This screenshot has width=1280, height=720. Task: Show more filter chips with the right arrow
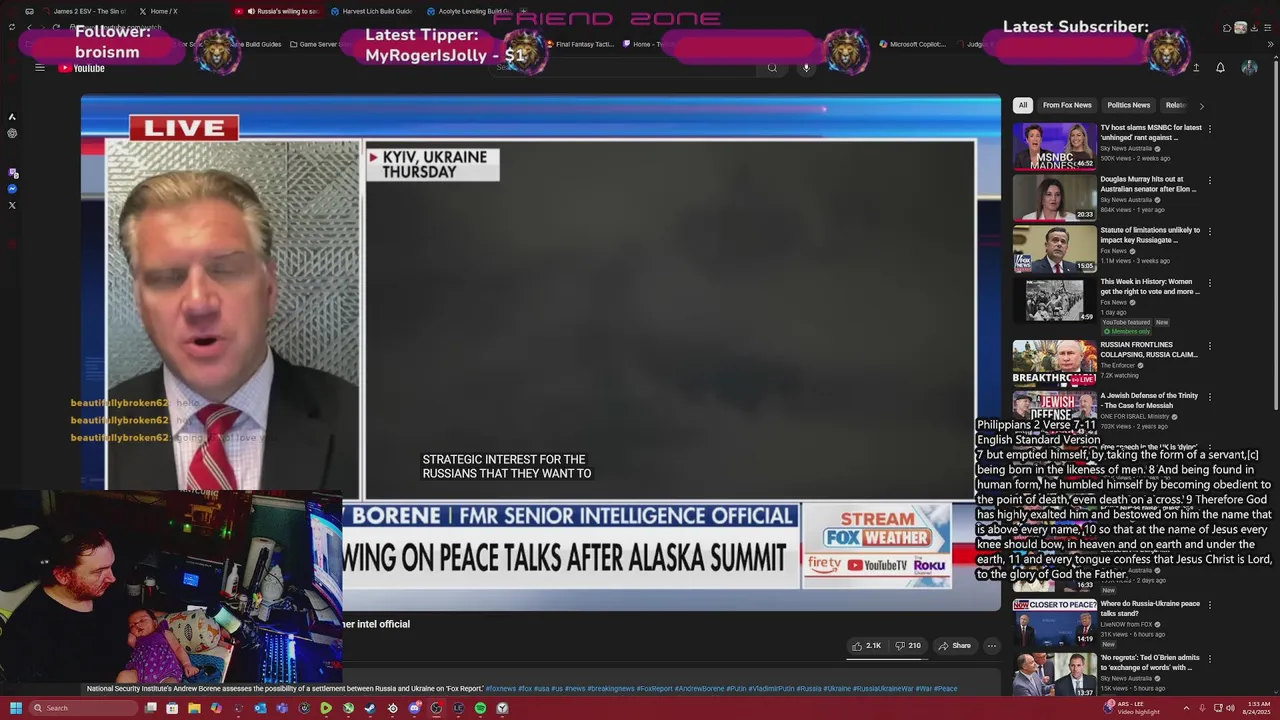(1201, 105)
